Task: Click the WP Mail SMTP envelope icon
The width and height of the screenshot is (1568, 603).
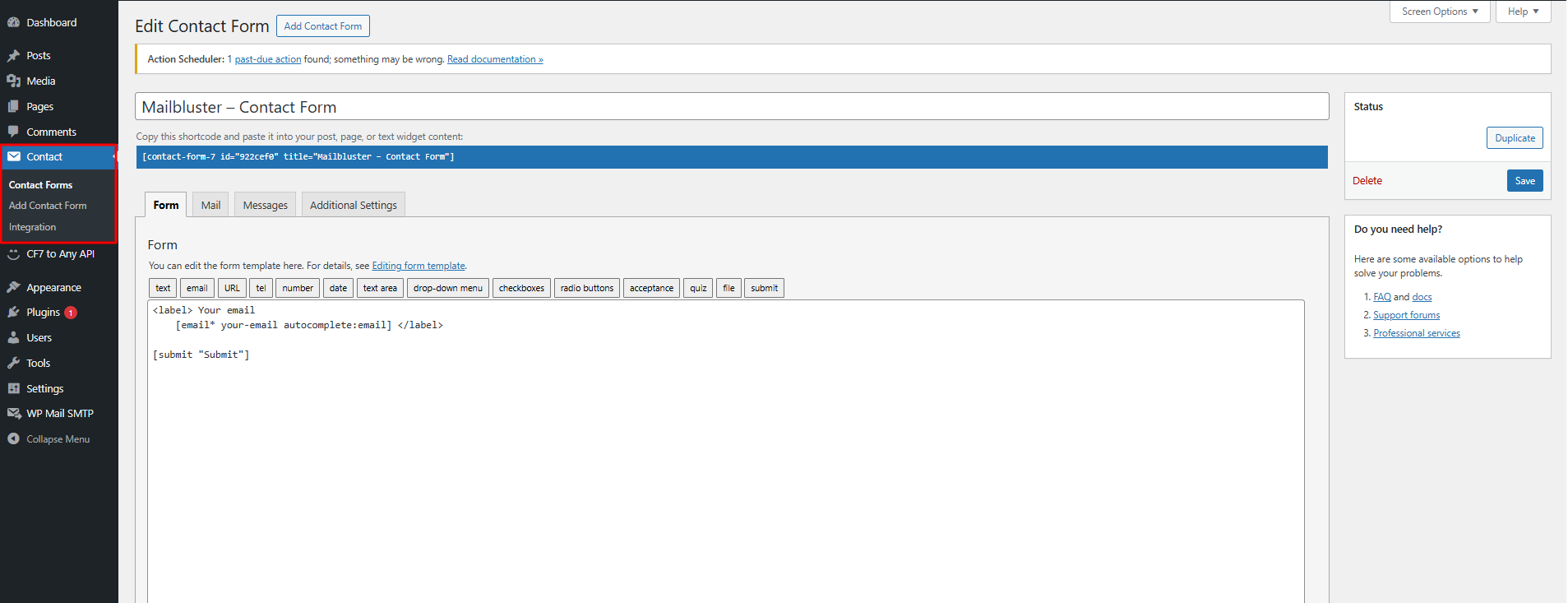Action: point(13,414)
